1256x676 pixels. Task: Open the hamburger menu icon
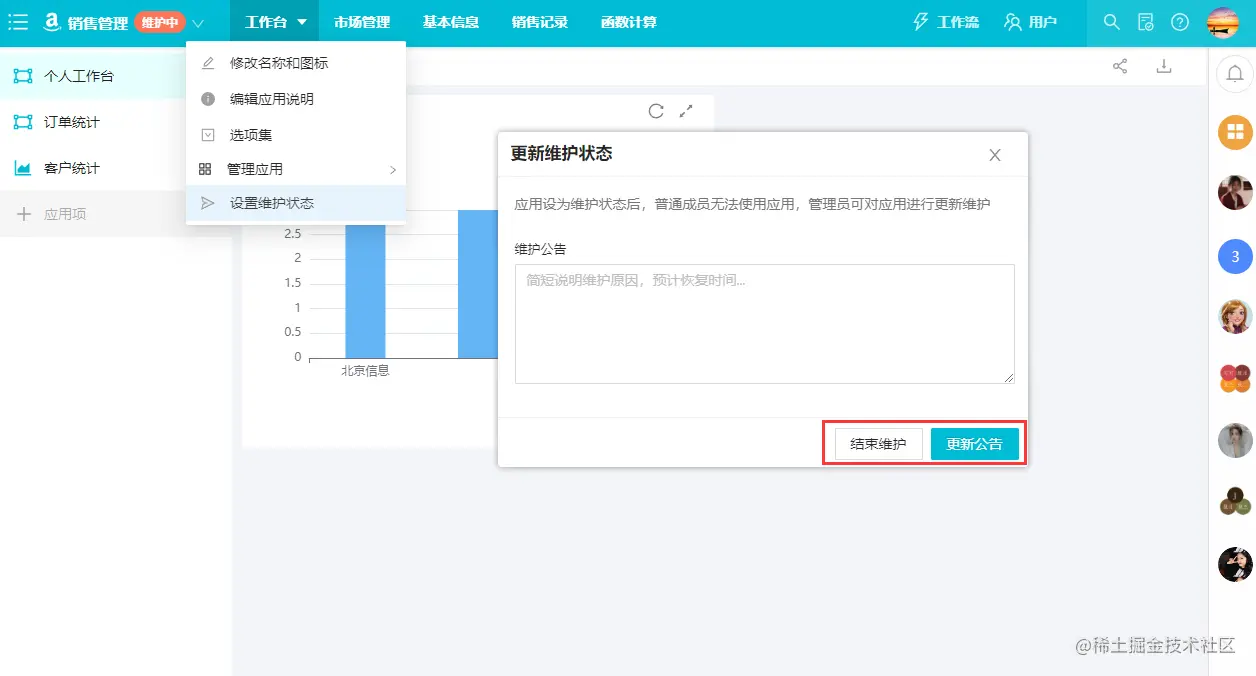click(17, 22)
